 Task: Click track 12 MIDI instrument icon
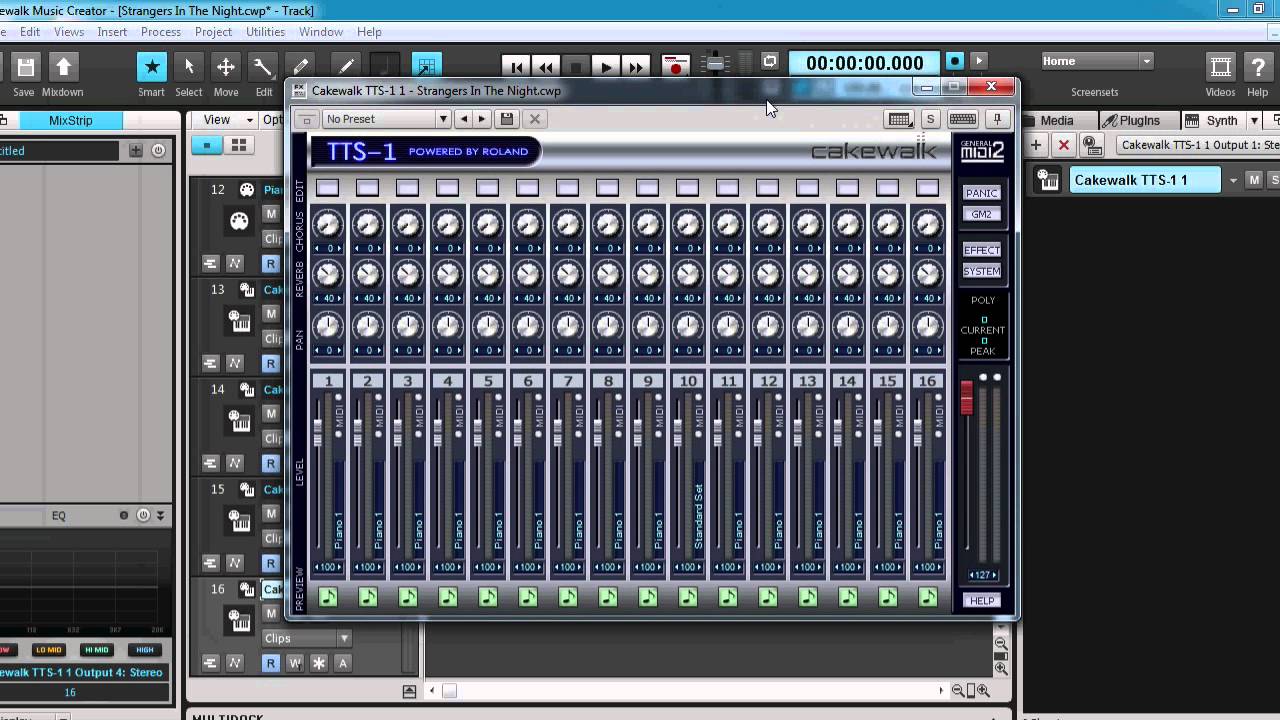239,221
